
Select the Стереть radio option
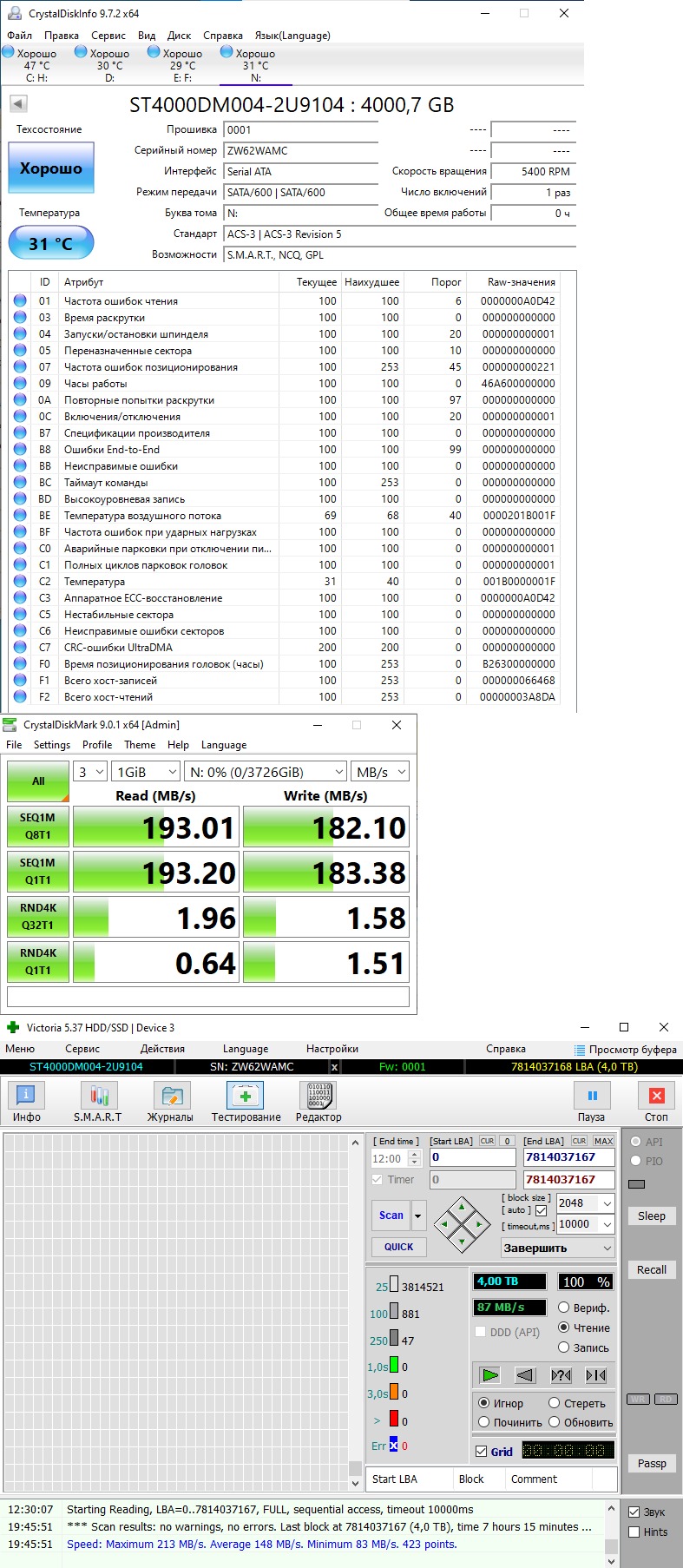[555, 1403]
